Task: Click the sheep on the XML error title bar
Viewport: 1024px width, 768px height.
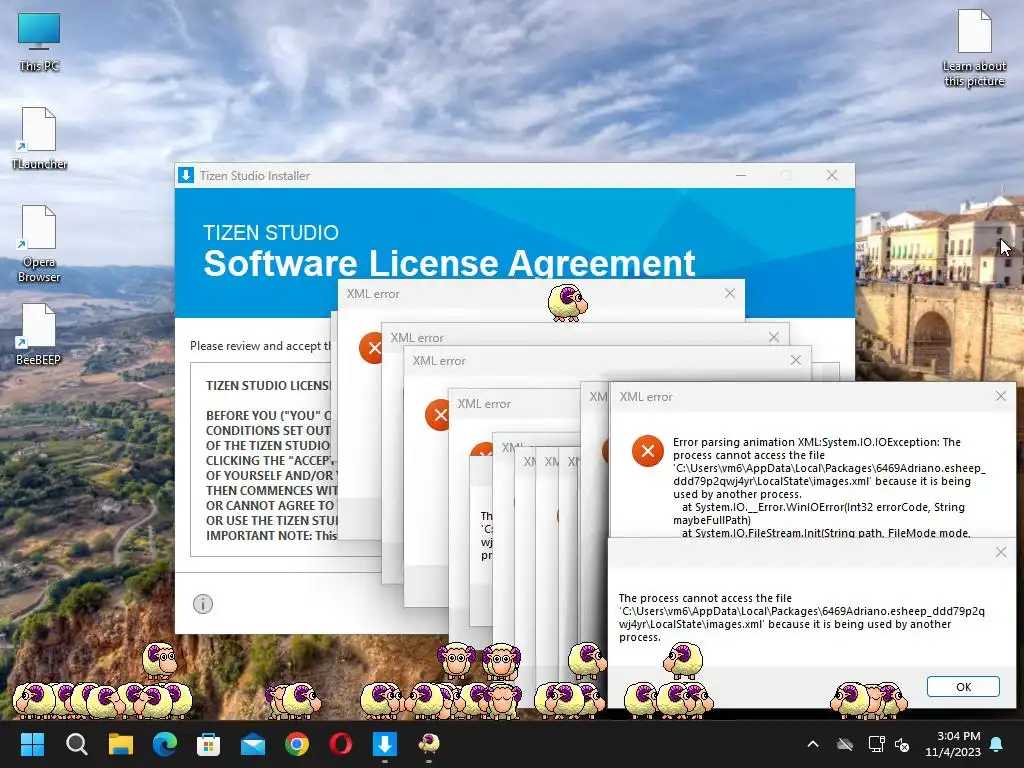Action: [x=567, y=302]
